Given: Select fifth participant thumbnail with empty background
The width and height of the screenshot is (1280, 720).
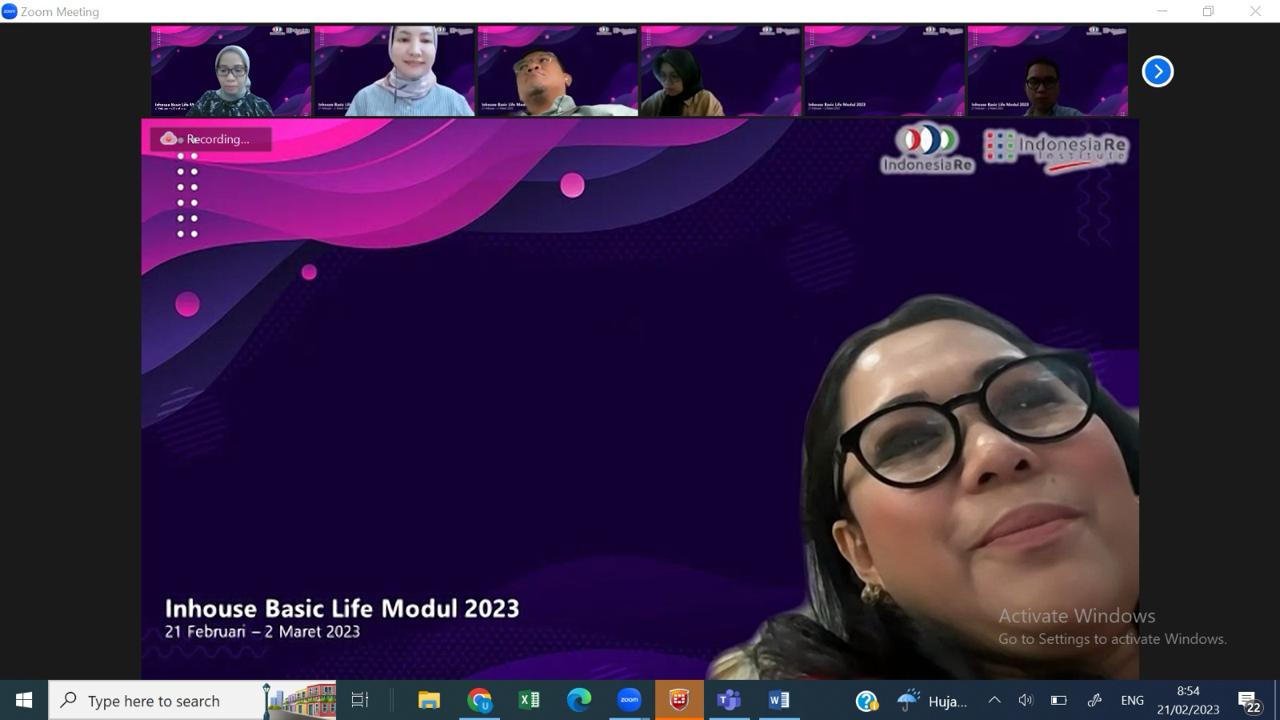Looking at the screenshot, I should tap(884, 71).
